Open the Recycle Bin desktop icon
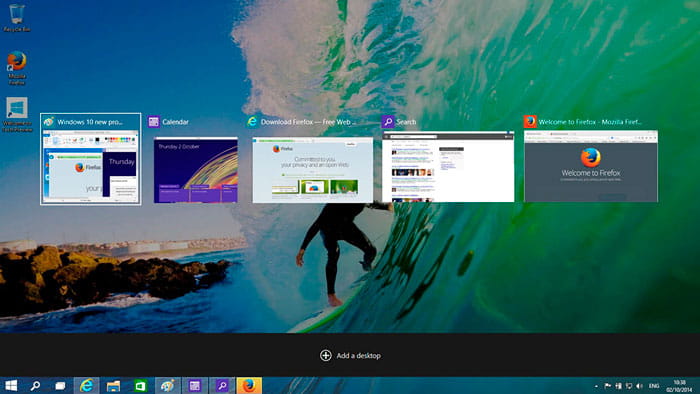Viewport: 700px width, 394px height. point(17,18)
